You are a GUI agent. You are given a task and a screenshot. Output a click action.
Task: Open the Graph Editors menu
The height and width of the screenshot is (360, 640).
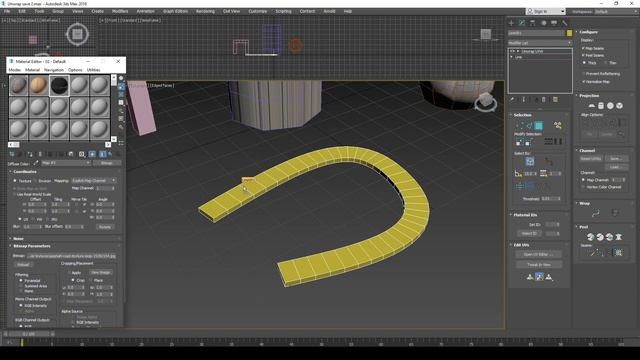click(x=175, y=11)
